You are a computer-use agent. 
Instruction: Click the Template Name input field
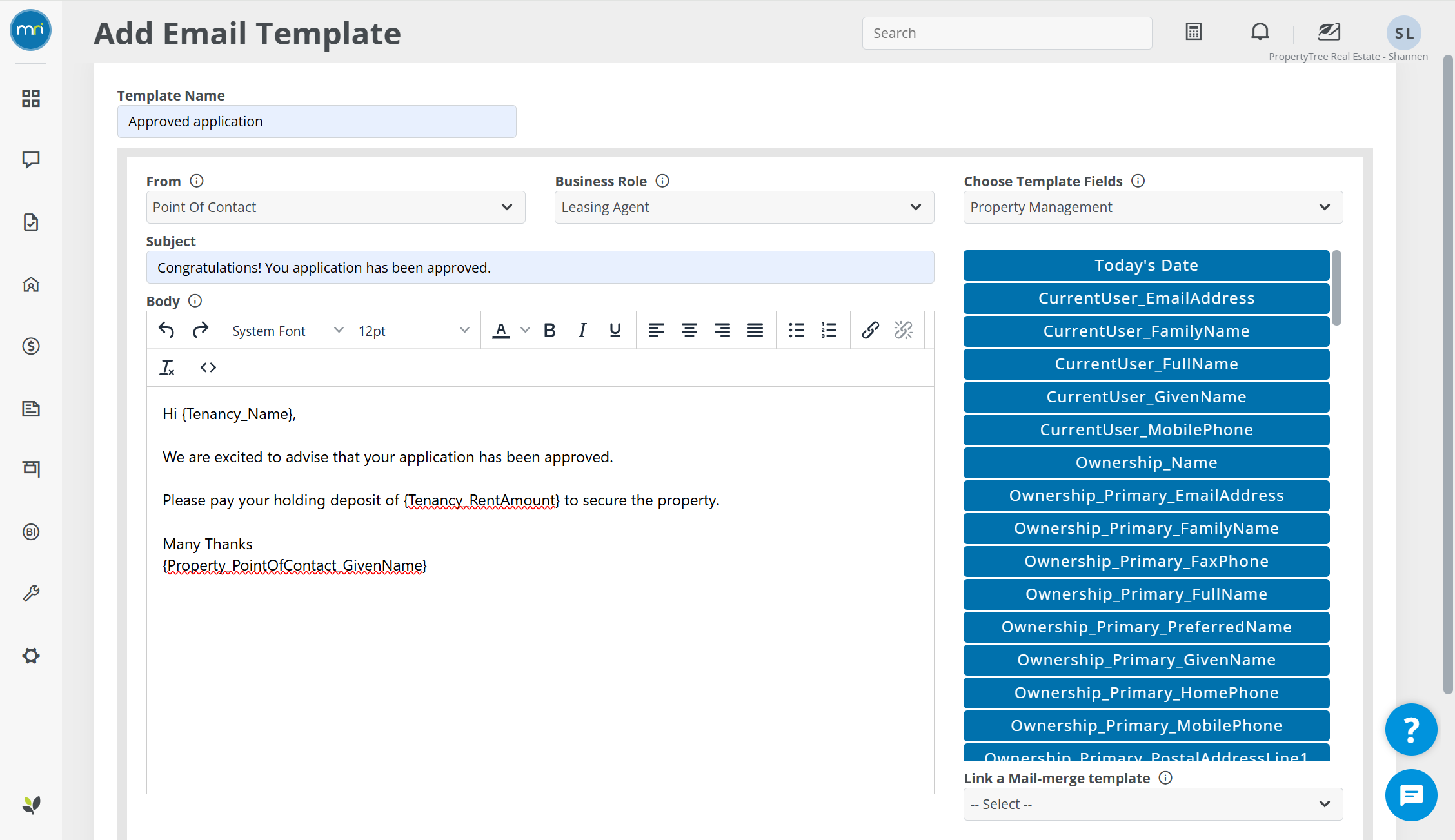point(317,121)
